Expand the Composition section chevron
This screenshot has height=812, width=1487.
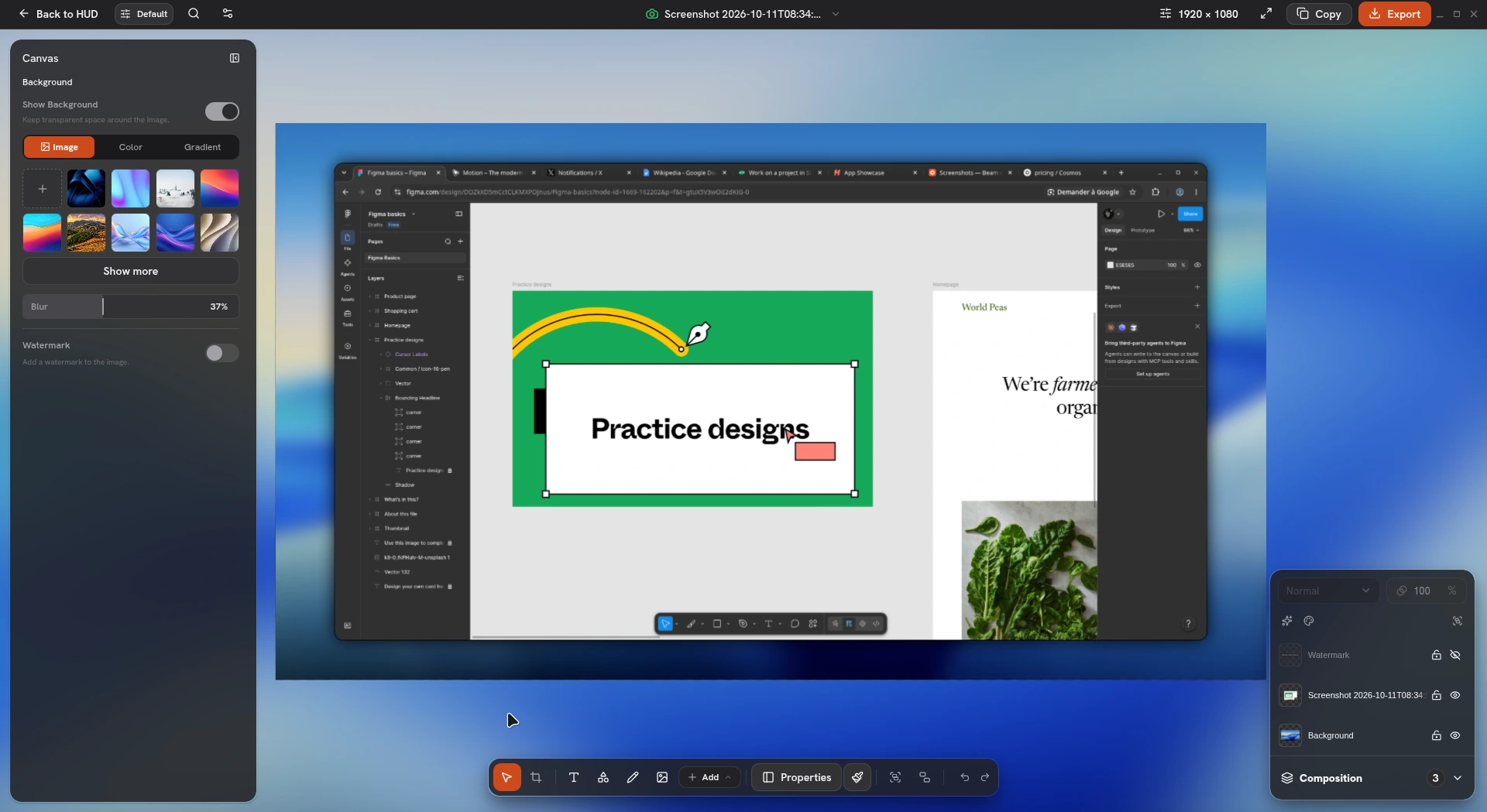(1458, 778)
